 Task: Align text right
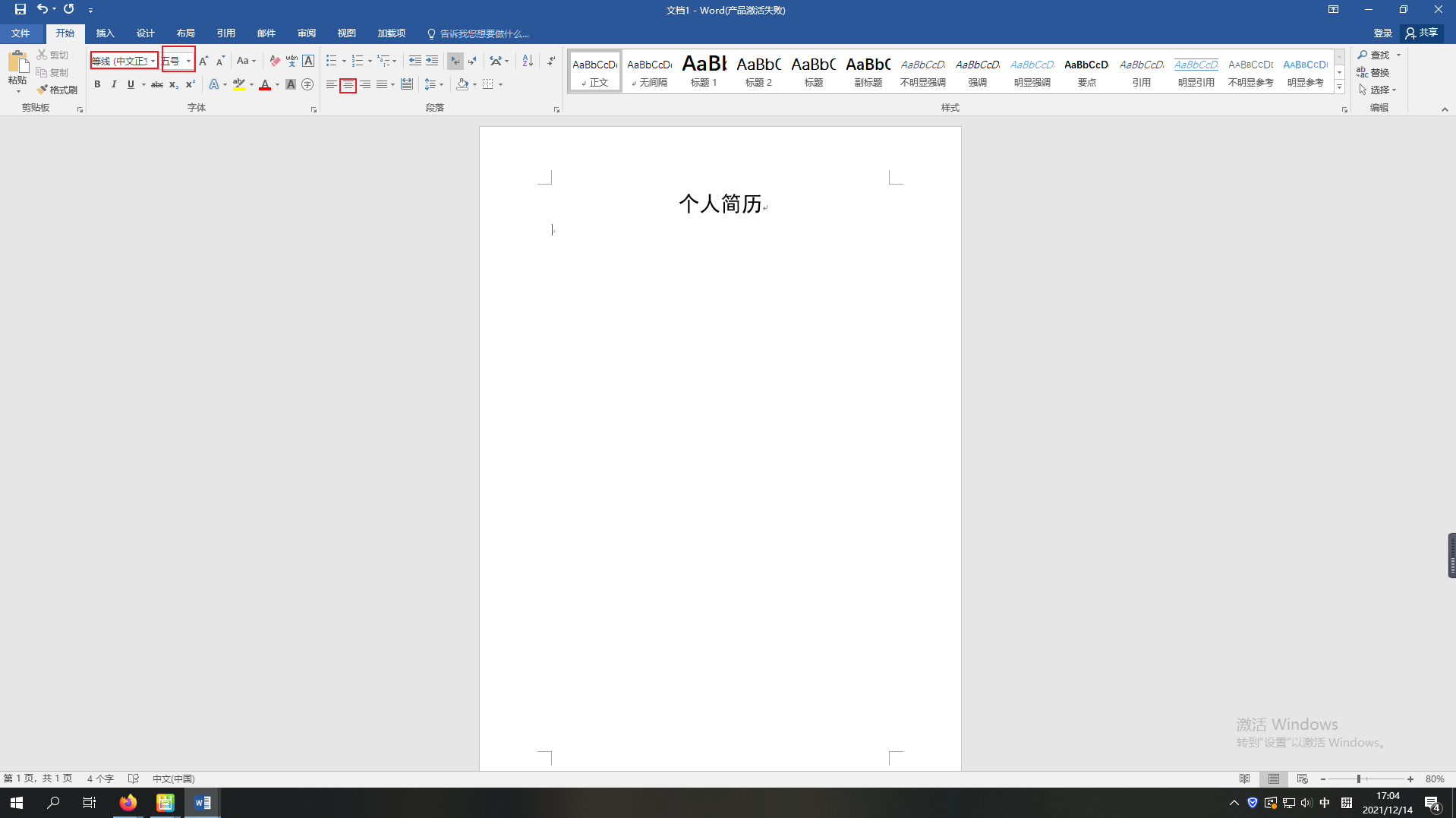point(365,84)
